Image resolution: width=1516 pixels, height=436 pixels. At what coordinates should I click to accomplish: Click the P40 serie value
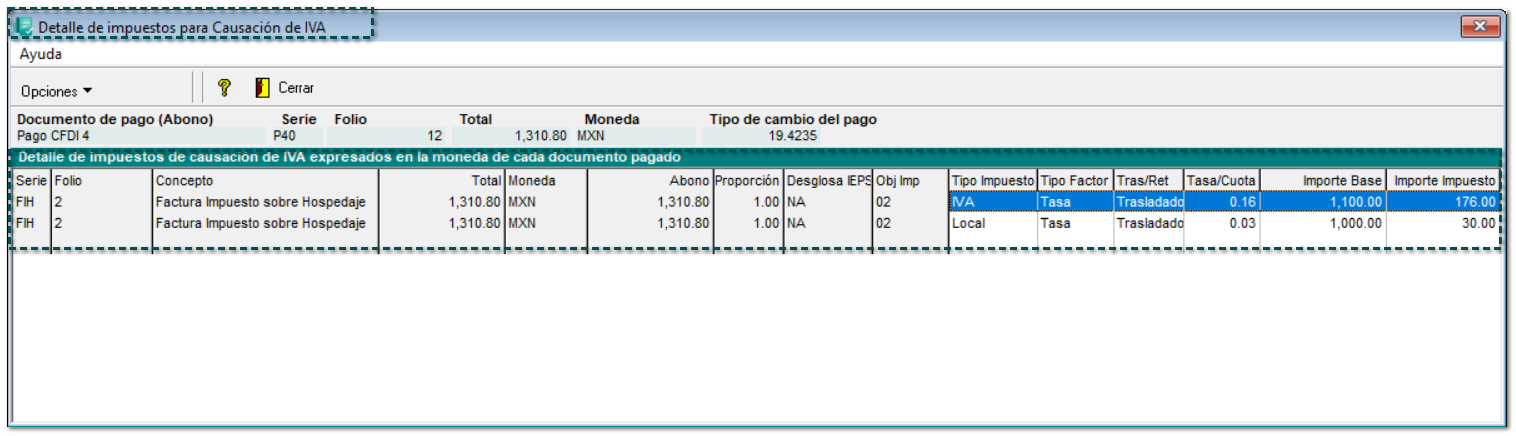284,136
